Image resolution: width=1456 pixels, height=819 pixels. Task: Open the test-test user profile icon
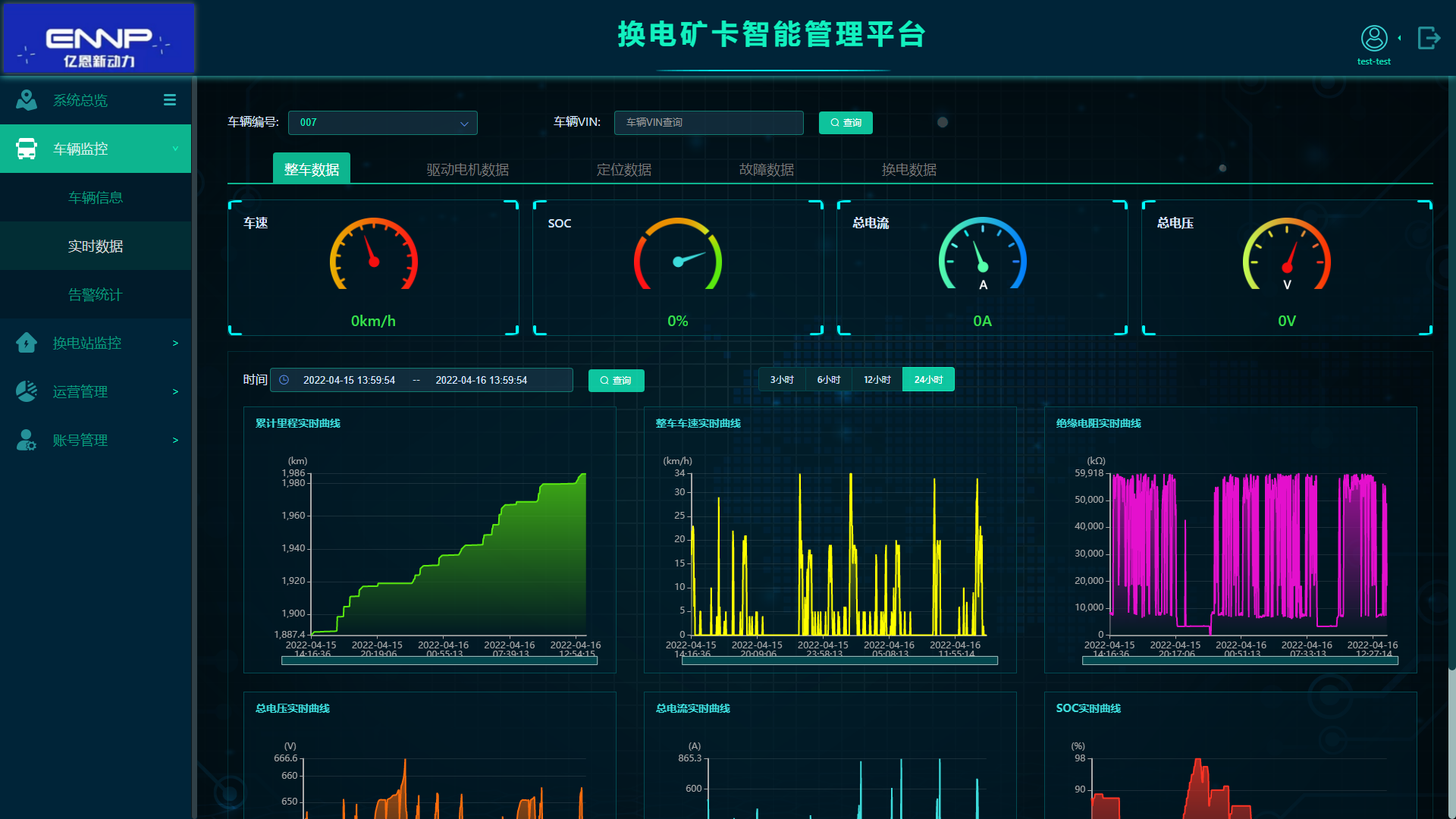click(1374, 38)
